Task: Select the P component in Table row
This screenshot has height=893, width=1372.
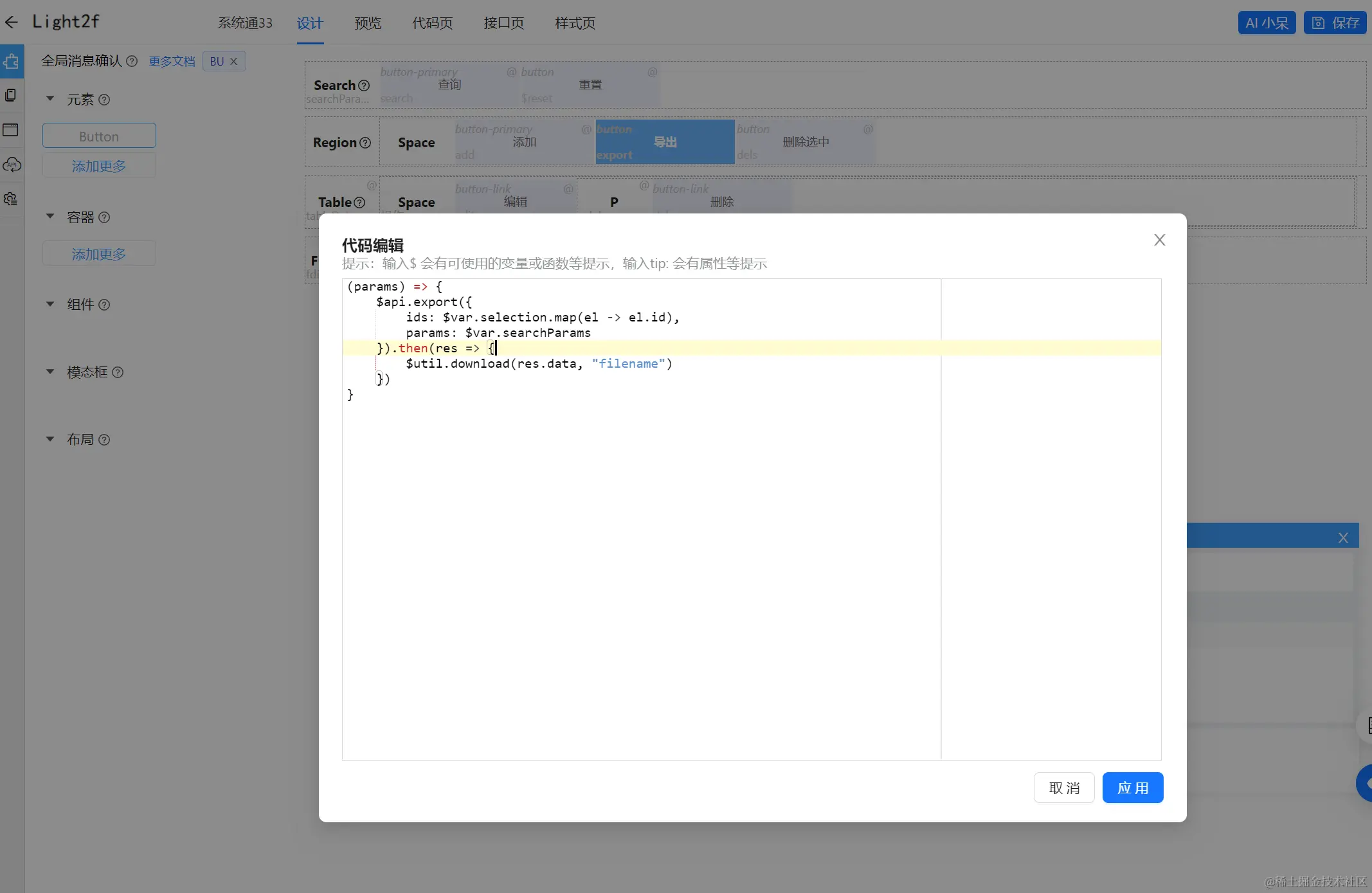Action: point(614,203)
